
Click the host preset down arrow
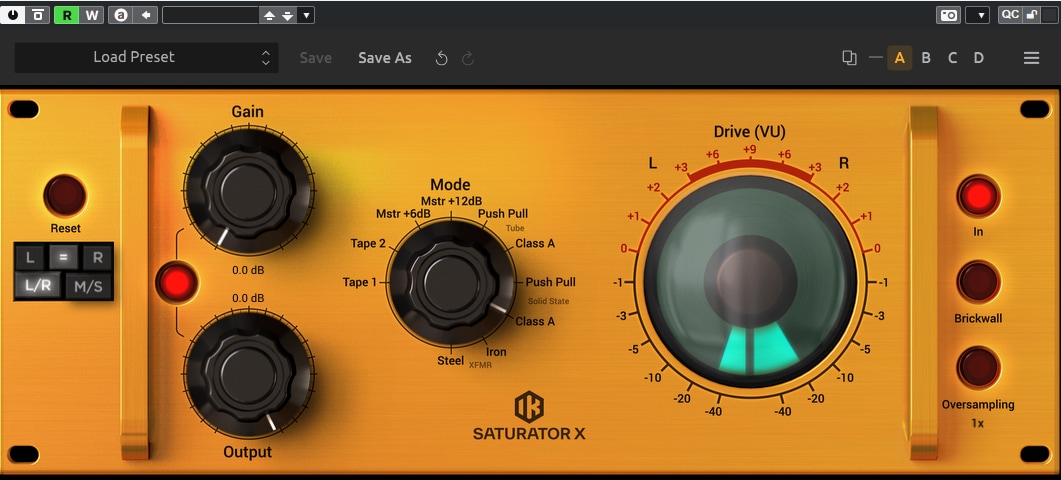[x=288, y=14]
